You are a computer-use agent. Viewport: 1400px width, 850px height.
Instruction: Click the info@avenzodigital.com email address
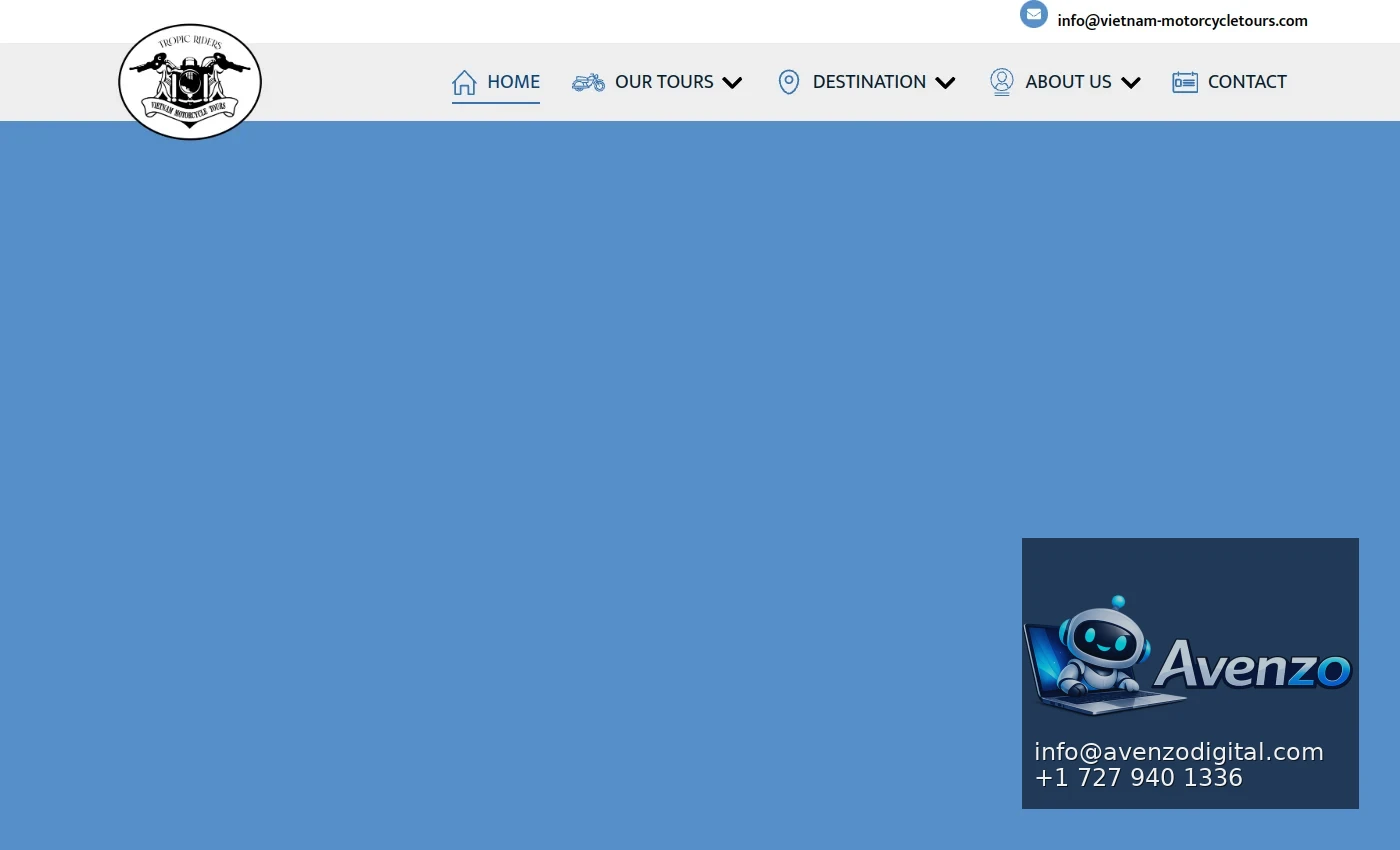pyautogui.click(x=1178, y=752)
